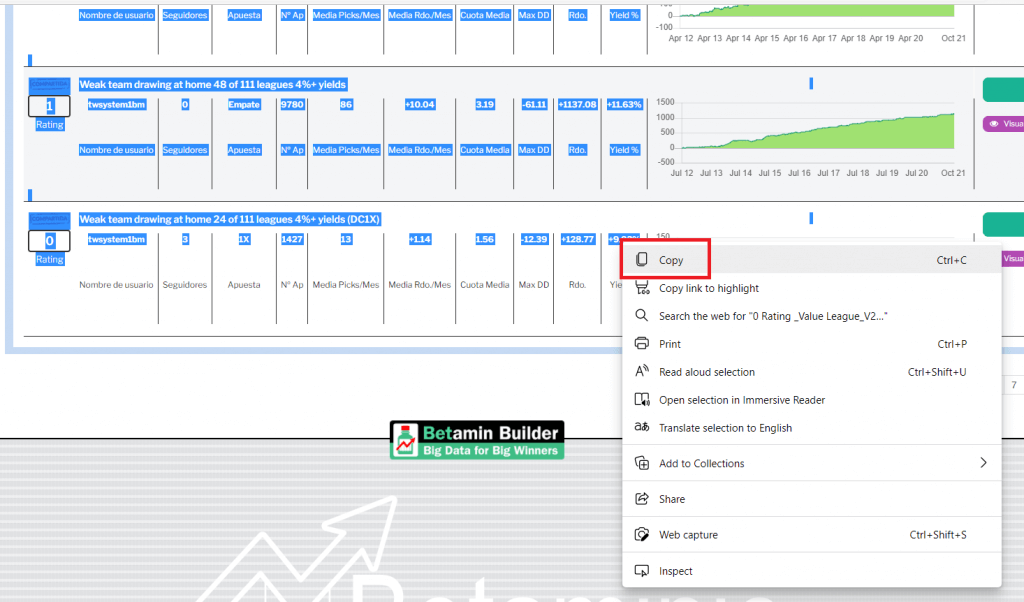Click media picks/mes value 13
1024x602 pixels.
tap(346, 240)
